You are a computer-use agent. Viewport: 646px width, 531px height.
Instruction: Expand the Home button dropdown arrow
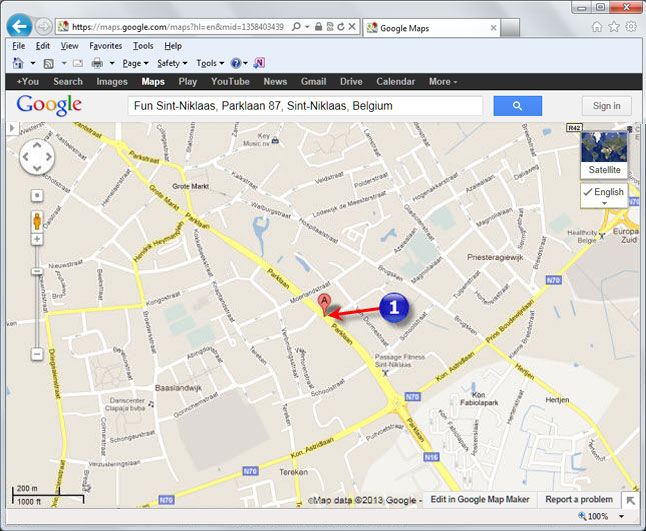(33, 63)
